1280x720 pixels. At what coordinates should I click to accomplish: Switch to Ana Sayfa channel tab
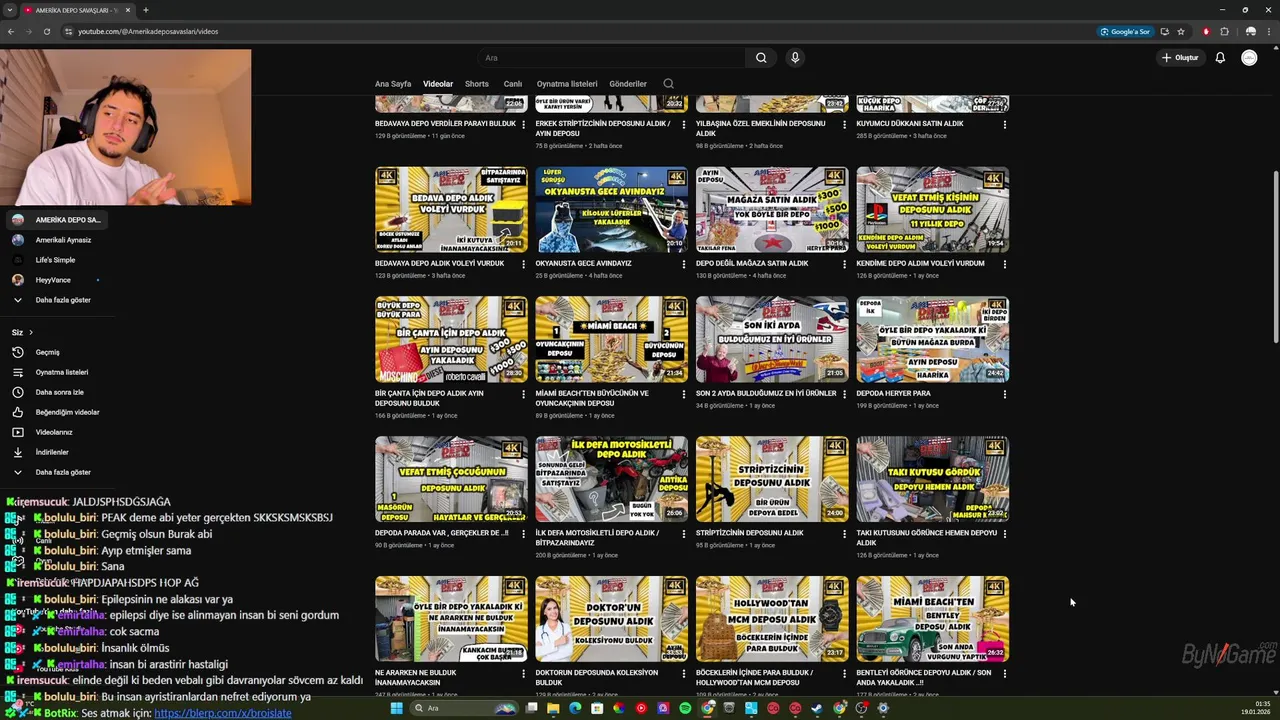[393, 84]
